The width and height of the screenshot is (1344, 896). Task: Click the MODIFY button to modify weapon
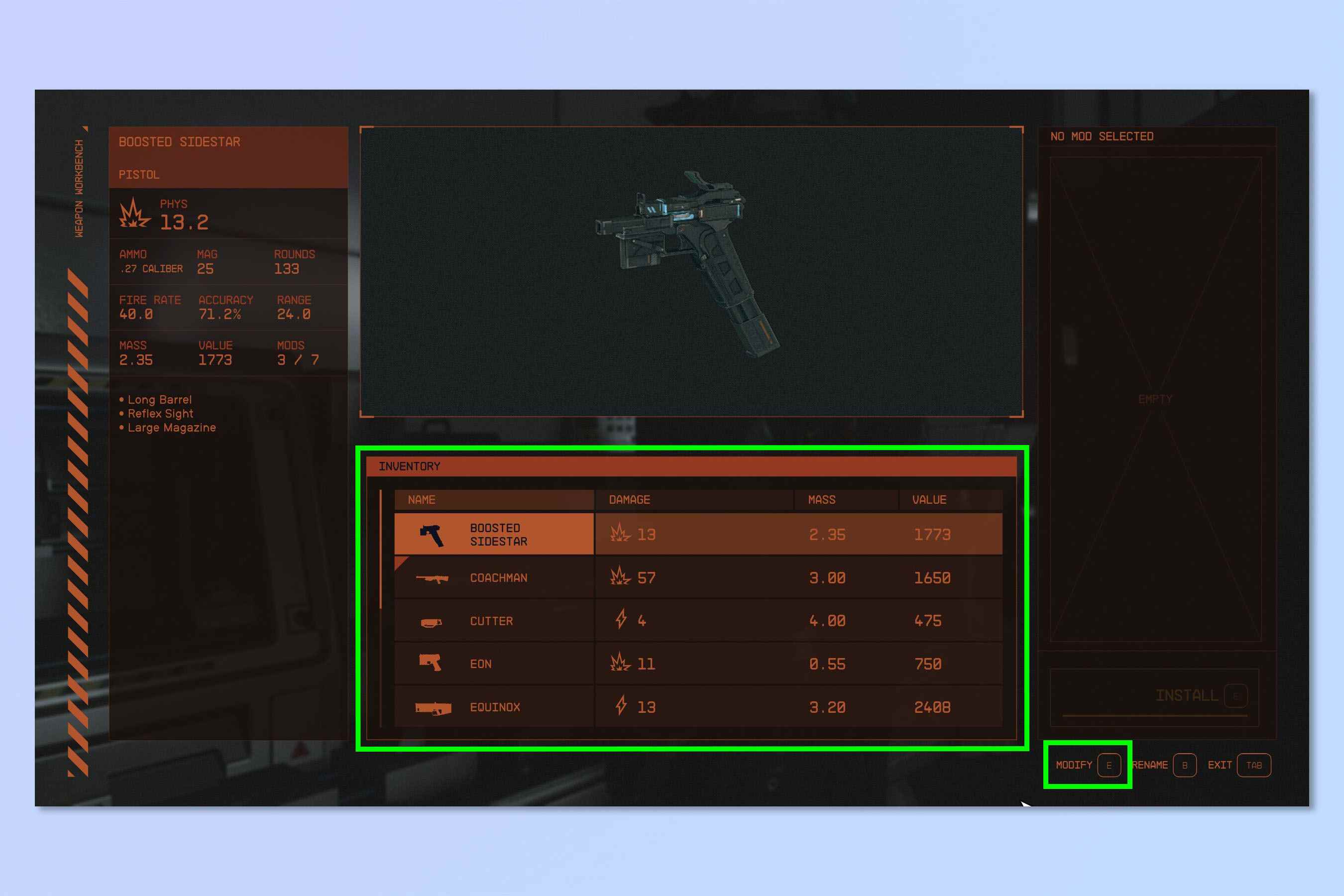coord(1085,765)
